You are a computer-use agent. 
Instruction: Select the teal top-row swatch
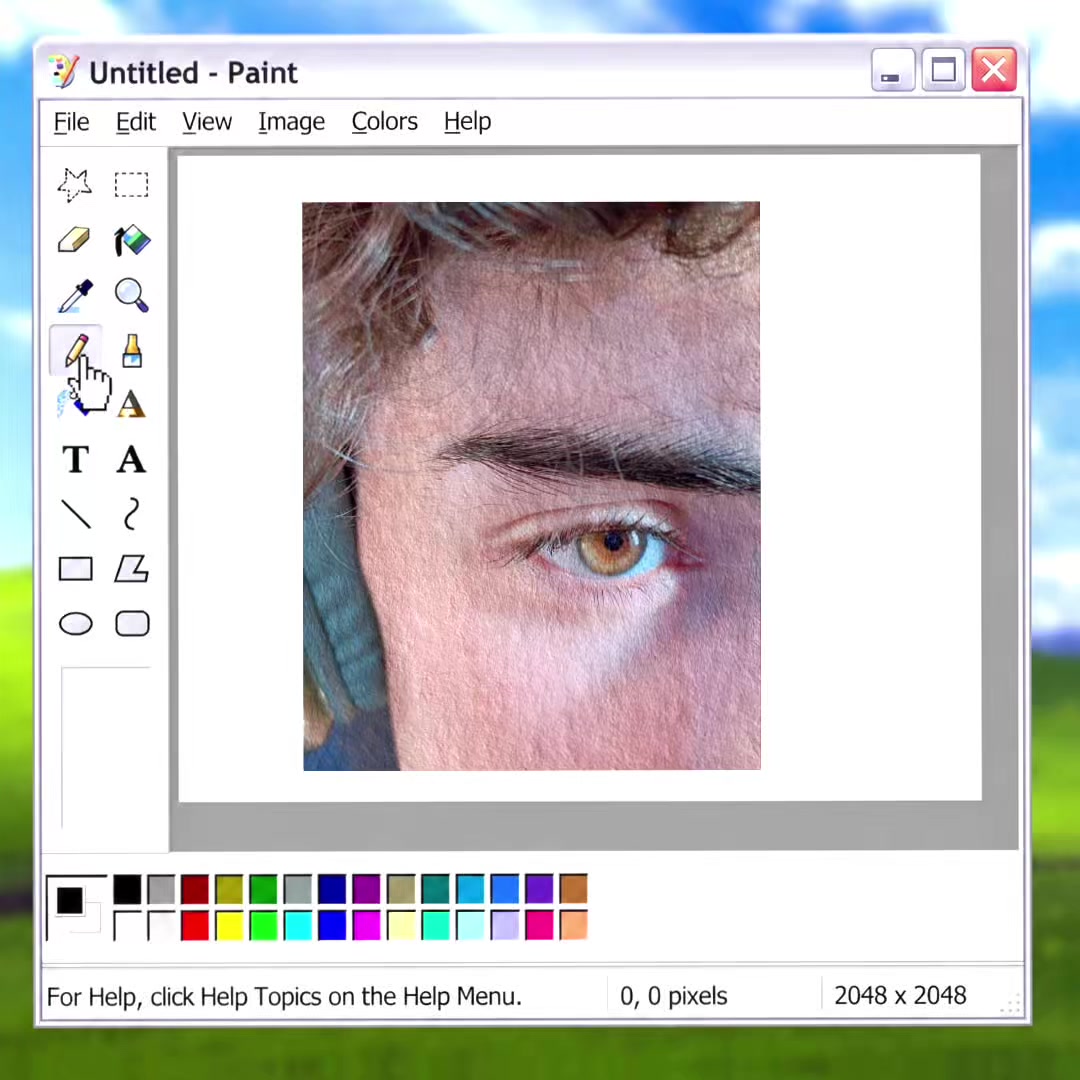(435, 889)
